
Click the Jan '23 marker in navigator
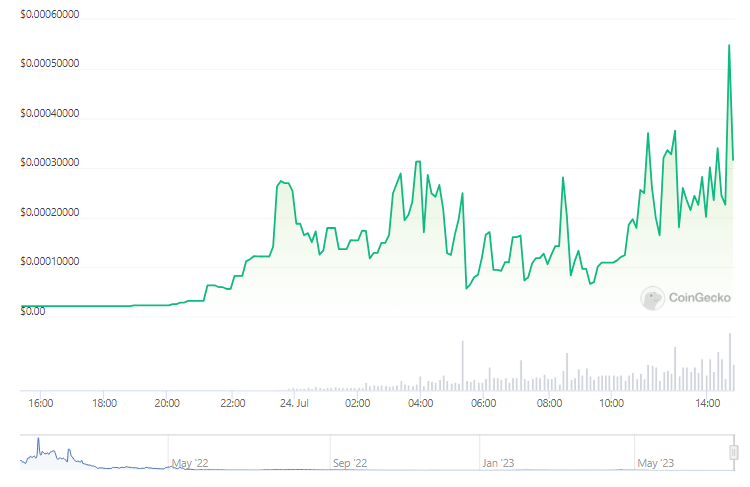(499, 463)
